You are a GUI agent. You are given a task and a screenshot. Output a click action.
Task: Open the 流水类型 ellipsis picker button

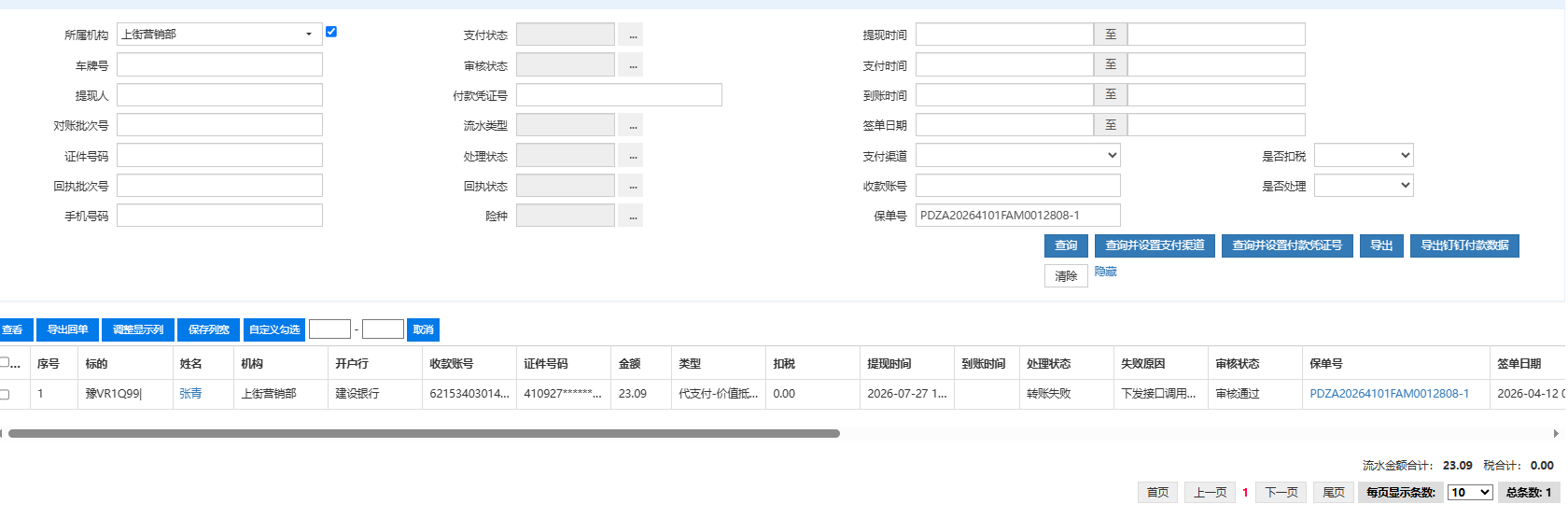[x=633, y=125]
